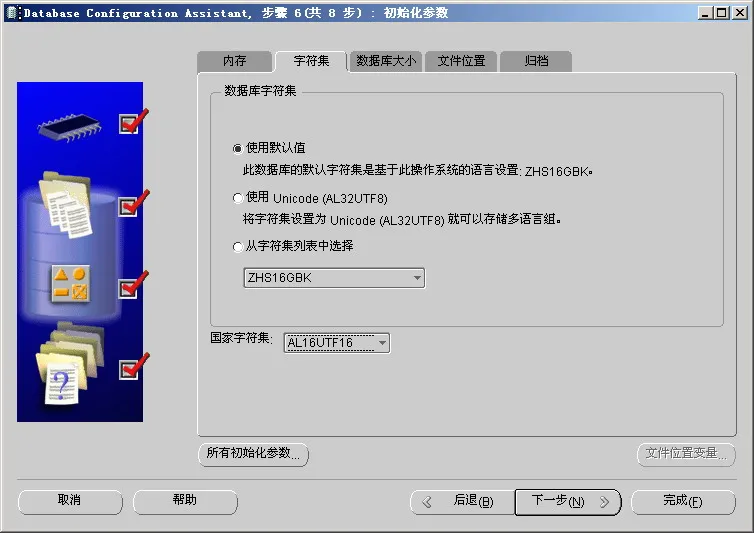Screen dimensions: 754x533
Task: Minimize the Database Configuration Assistant window
Action: click(705, 13)
